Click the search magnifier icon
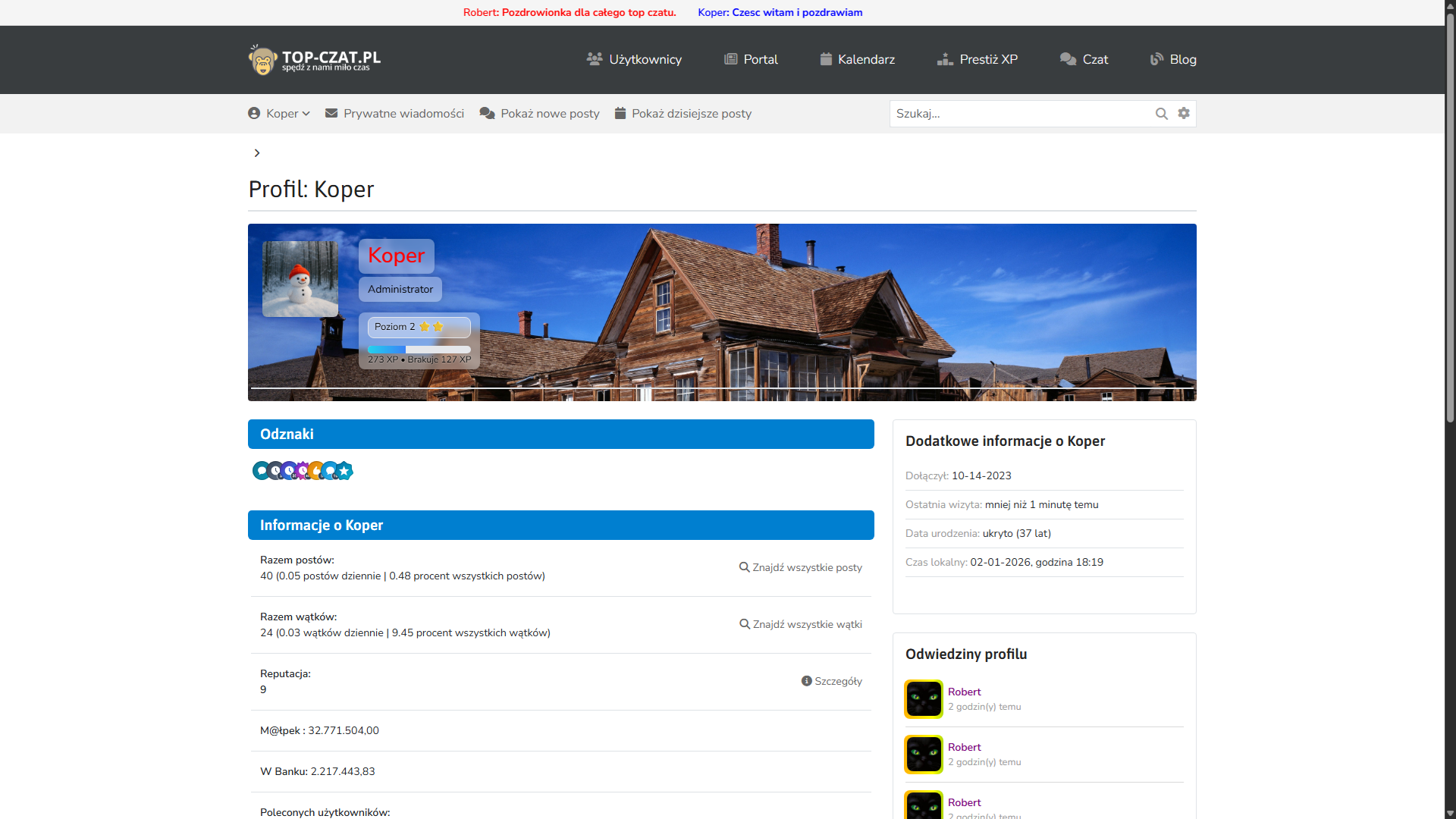1456x819 pixels. [1161, 114]
